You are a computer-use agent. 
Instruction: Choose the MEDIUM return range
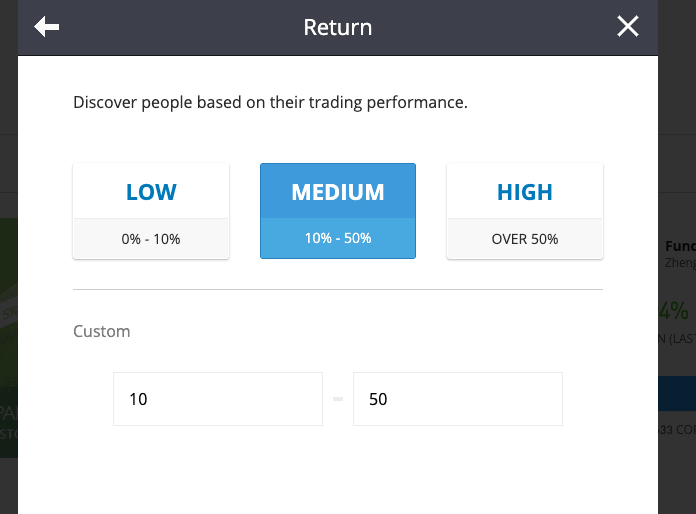338,191
